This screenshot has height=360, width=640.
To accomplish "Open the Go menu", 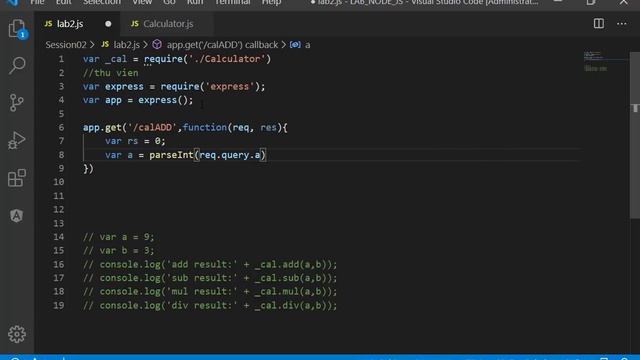I will [169, 2].
